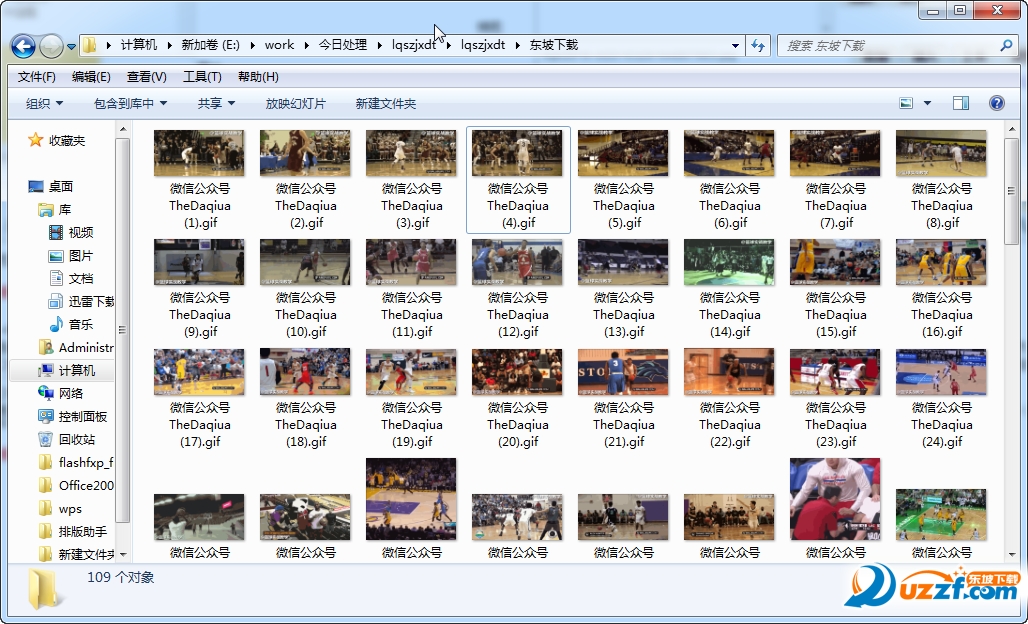Open the 查看(V) menu
The image size is (1028, 624).
point(147,77)
